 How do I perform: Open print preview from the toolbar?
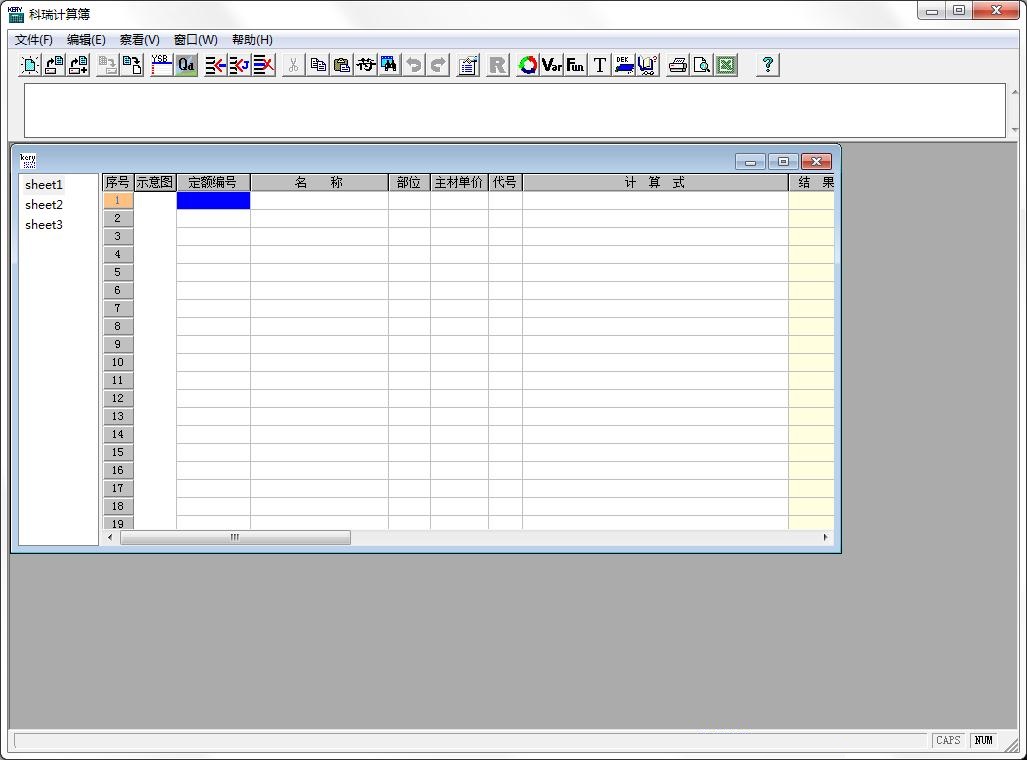tap(702, 65)
